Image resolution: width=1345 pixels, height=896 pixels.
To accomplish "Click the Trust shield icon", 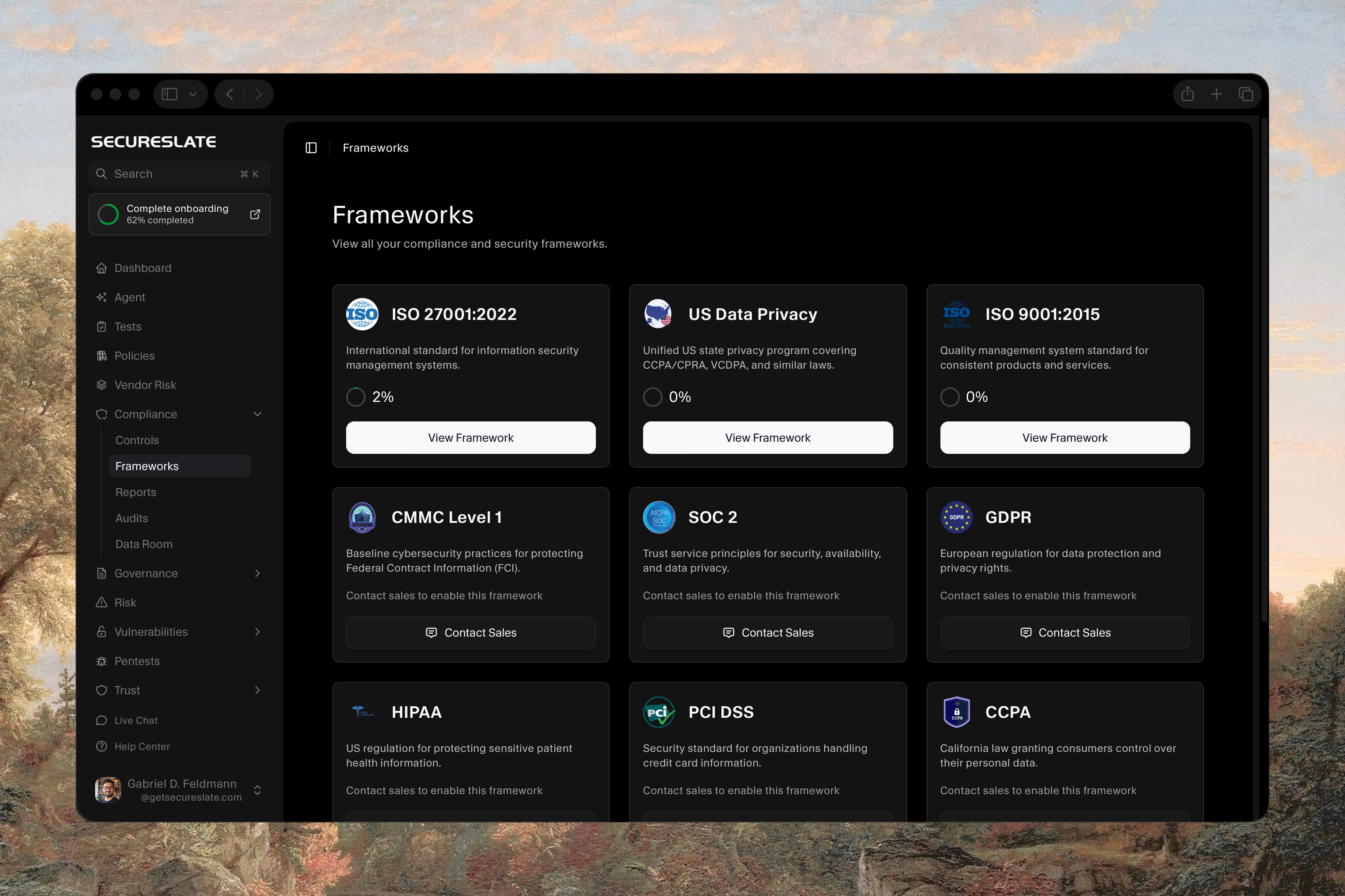I will tap(102, 690).
